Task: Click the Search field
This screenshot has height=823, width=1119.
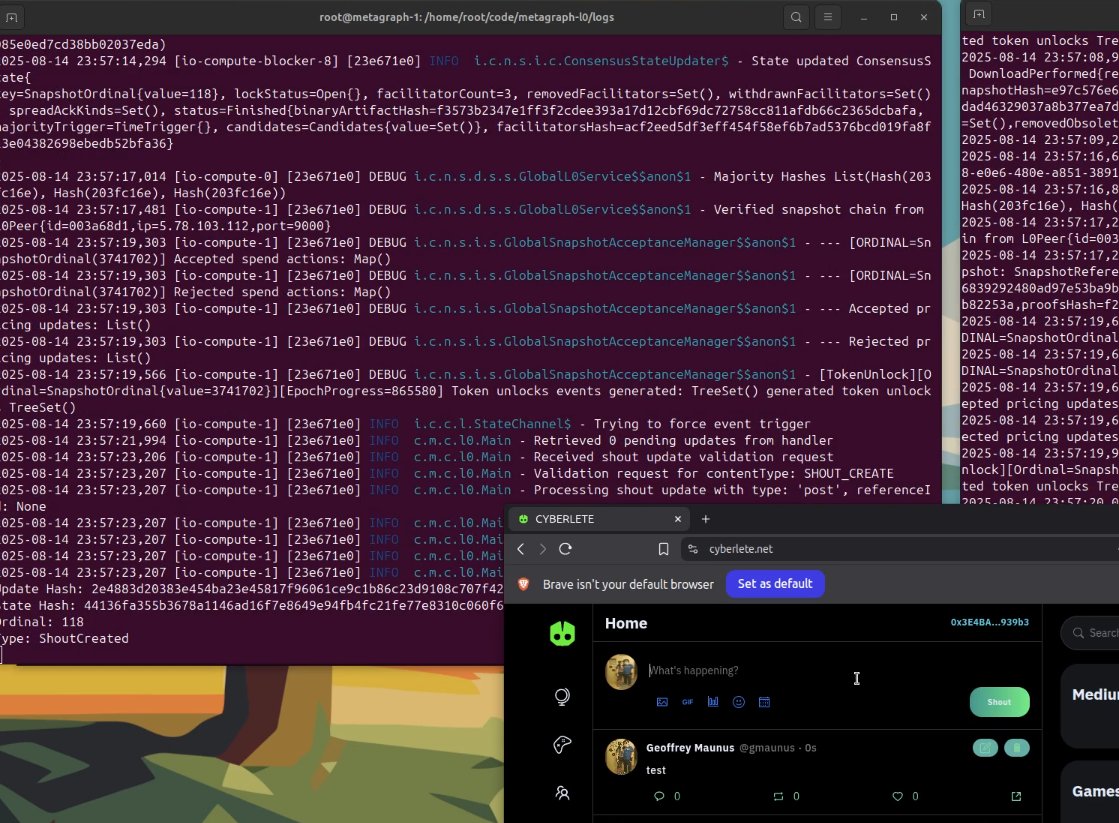Action: pos(1092,633)
